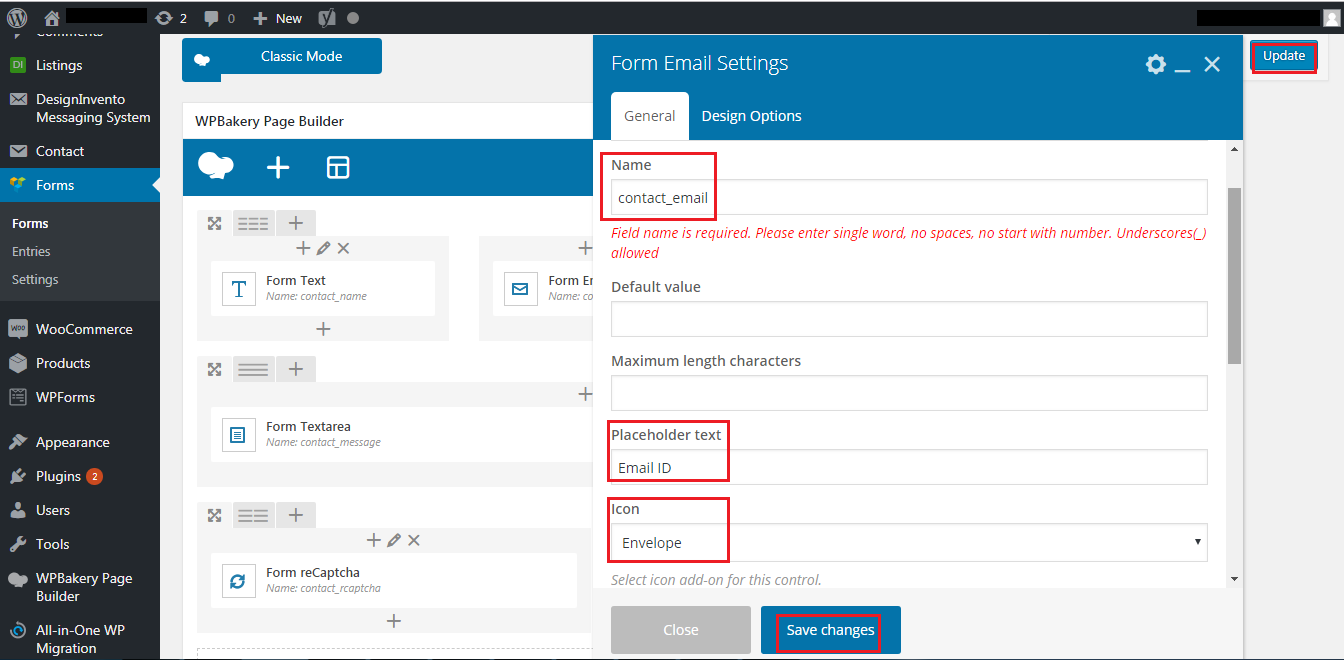Add a column to Form Textarea row

[296, 369]
